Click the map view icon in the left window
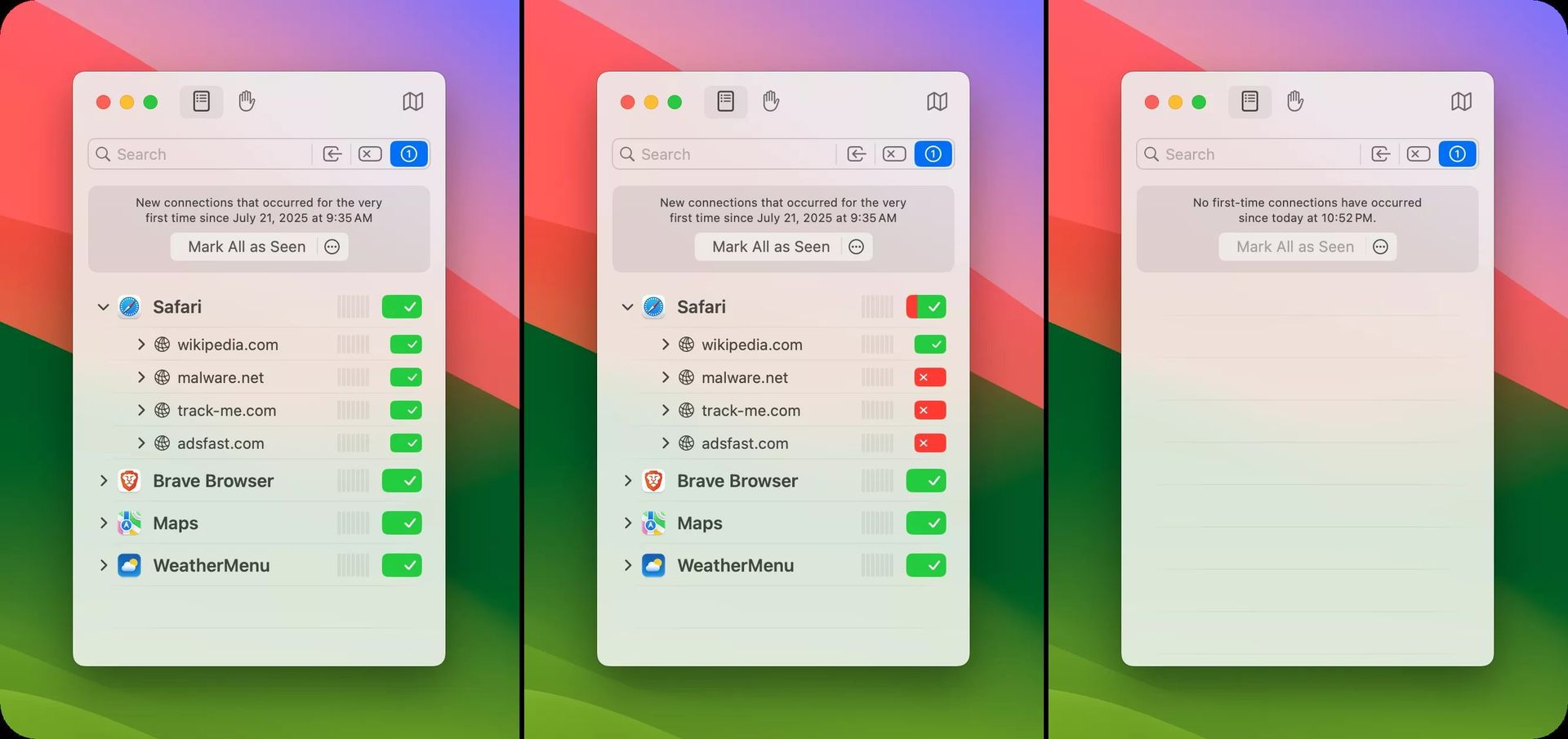This screenshot has height=739, width=1568. (x=412, y=101)
